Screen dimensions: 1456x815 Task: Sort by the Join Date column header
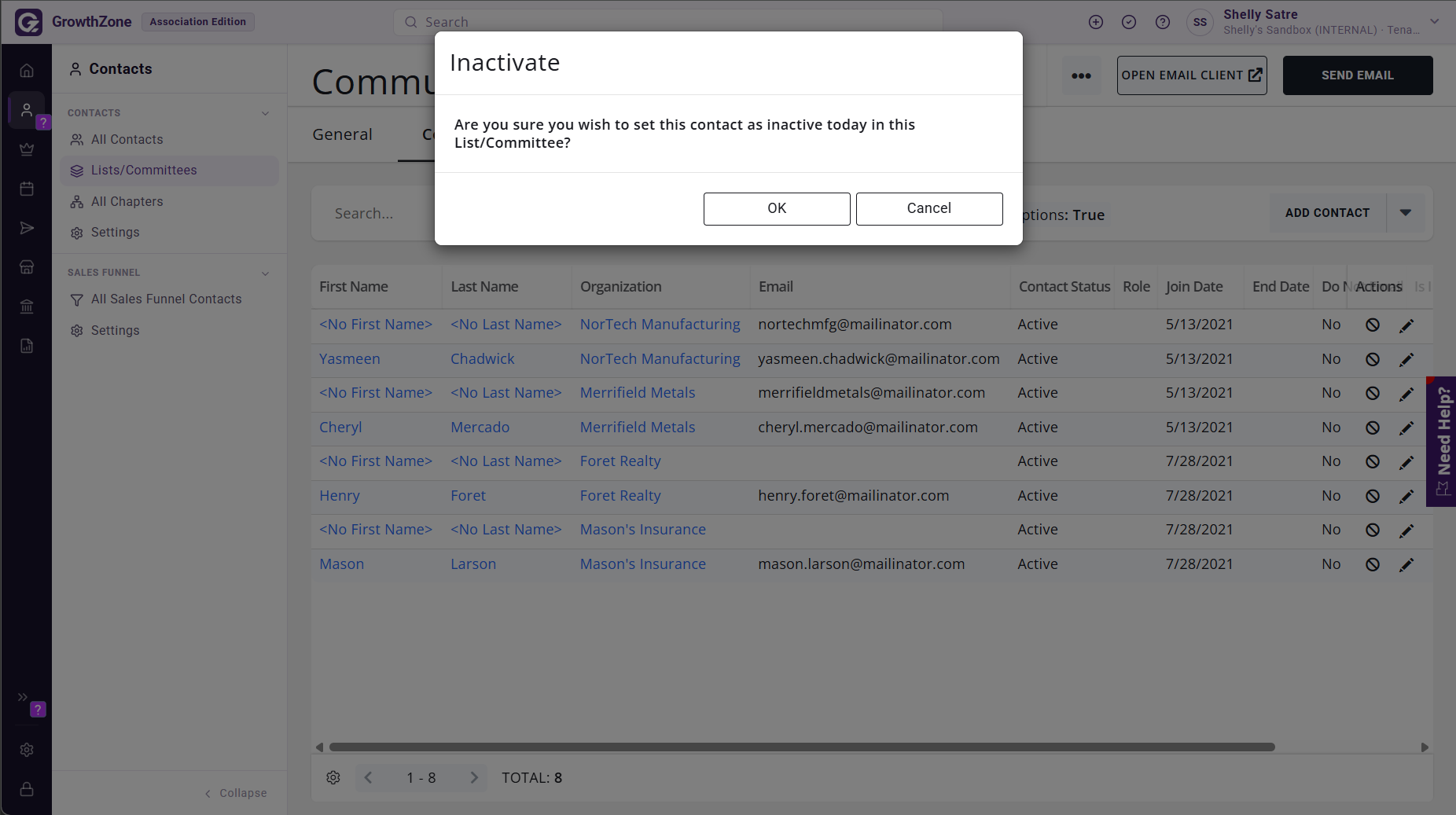click(x=1194, y=287)
